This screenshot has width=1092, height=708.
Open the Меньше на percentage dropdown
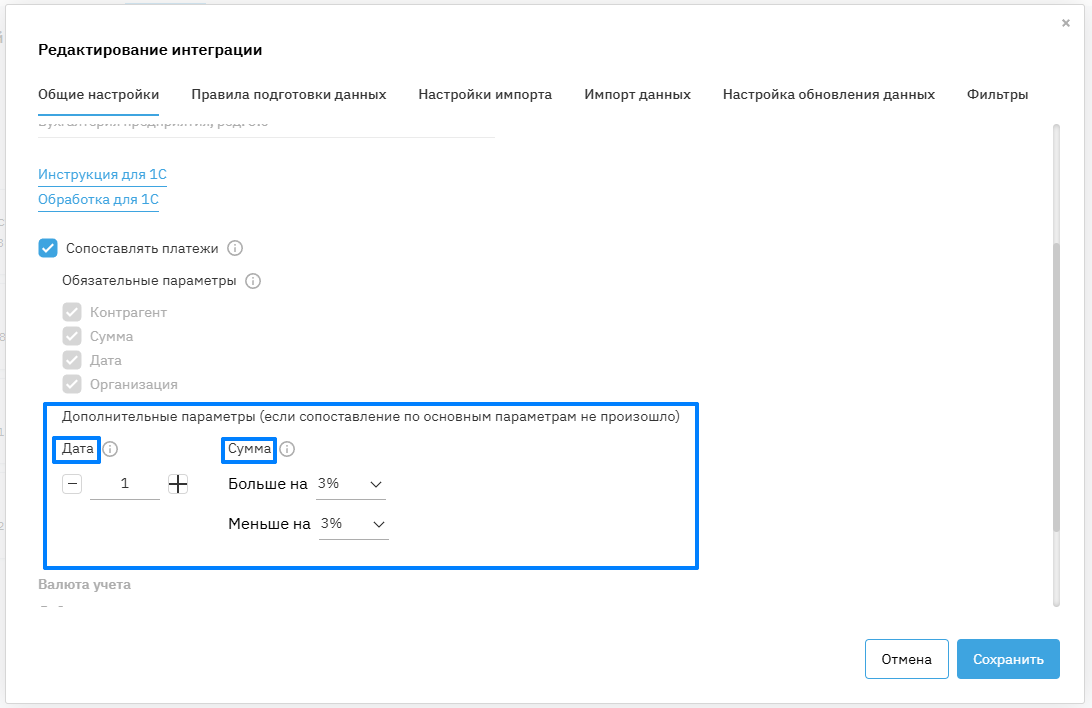pos(353,524)
